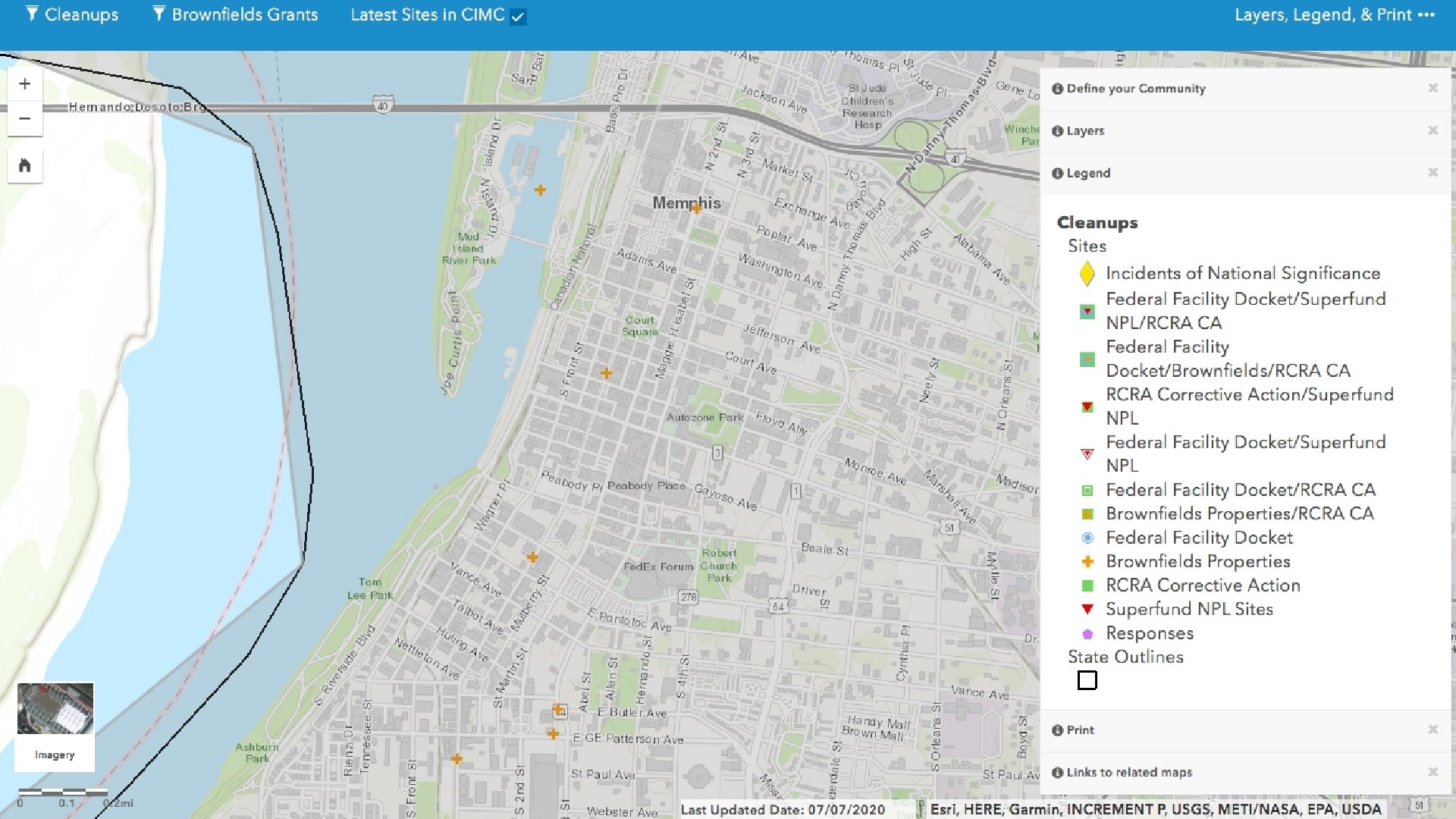Uncheck the Latest Sites in CIMC checkbox
This screenshot has width=1456, height=819.
coord(518,17)
